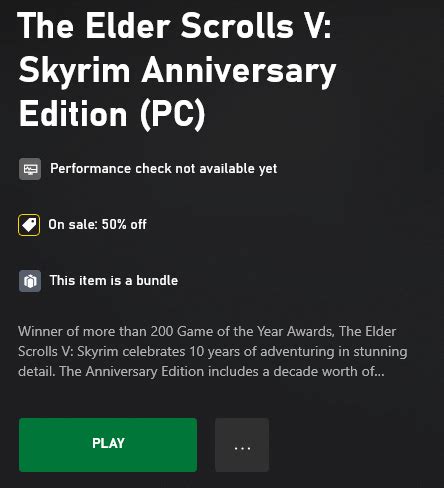Click the bundle package icon
Image resolution: width=444 pixels, height=488 pixels.
pos(30,281)
